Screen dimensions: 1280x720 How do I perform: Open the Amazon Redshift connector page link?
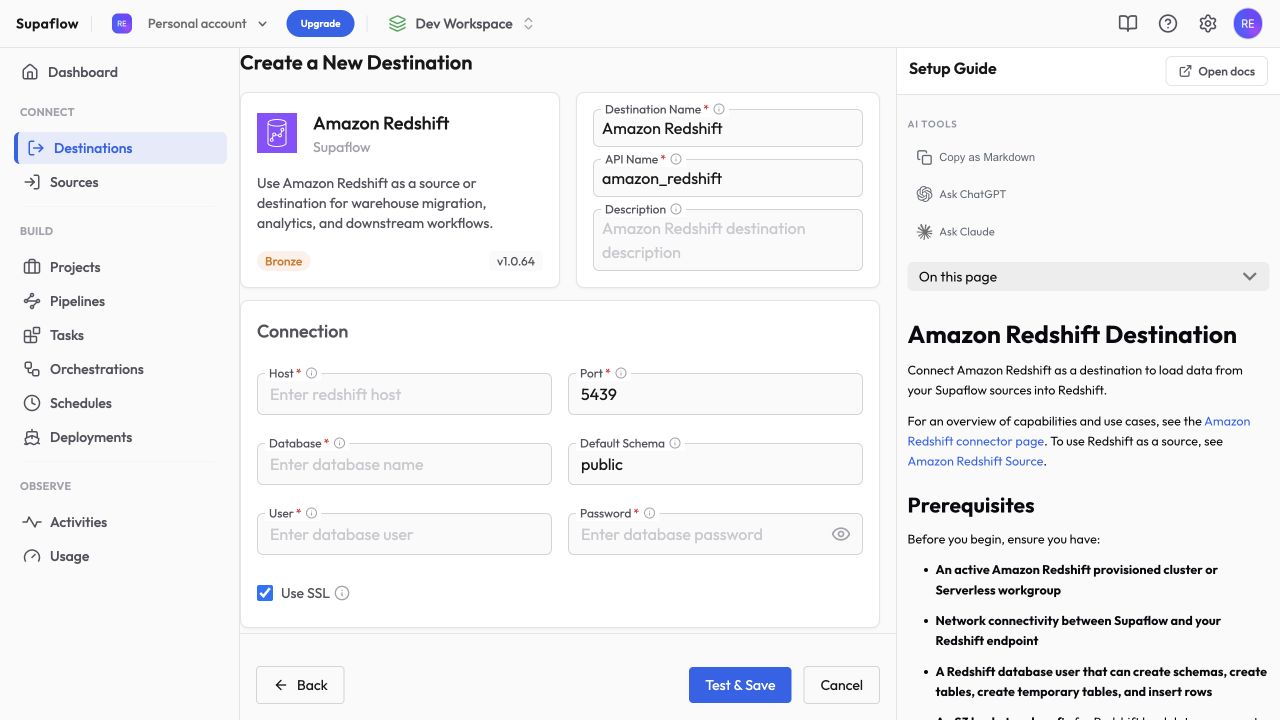(1079, 431)
